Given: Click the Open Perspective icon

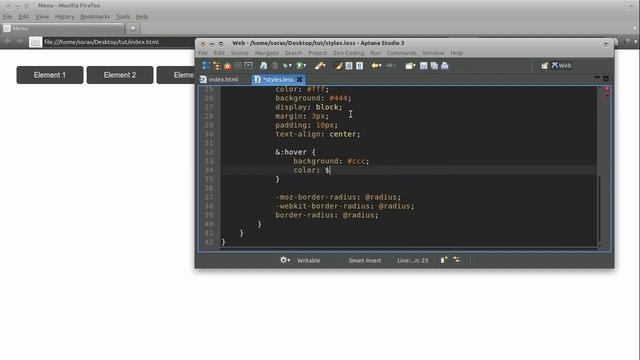Looking at the screenshot, I should pyautogui.click(x=544, y=66).
